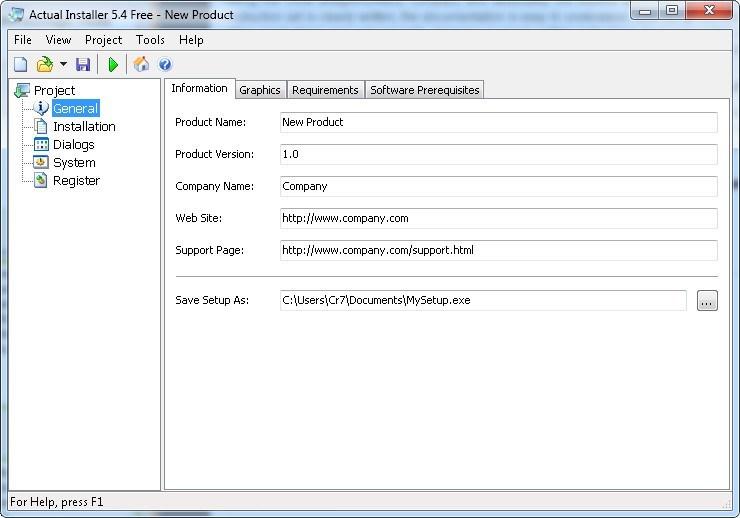Click the browse ellipsis button

point(707,301)
